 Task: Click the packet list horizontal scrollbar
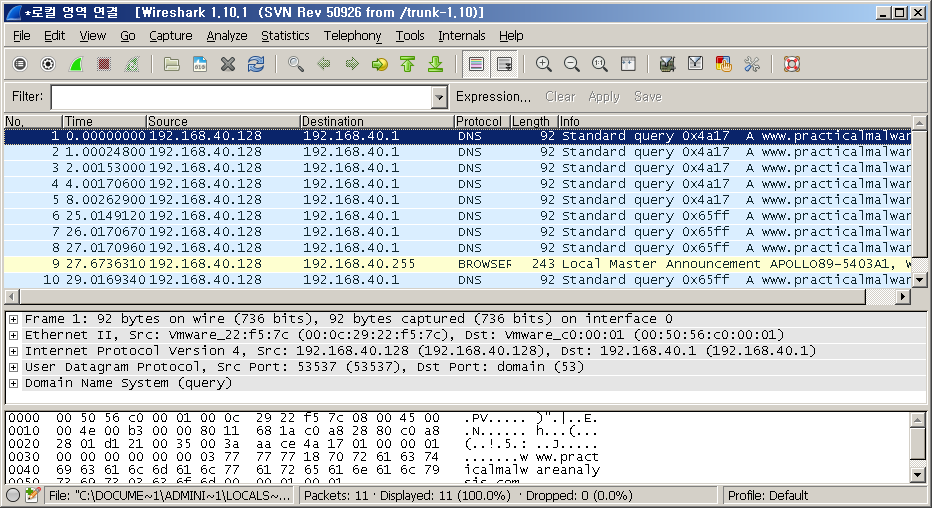pos(450,297)
